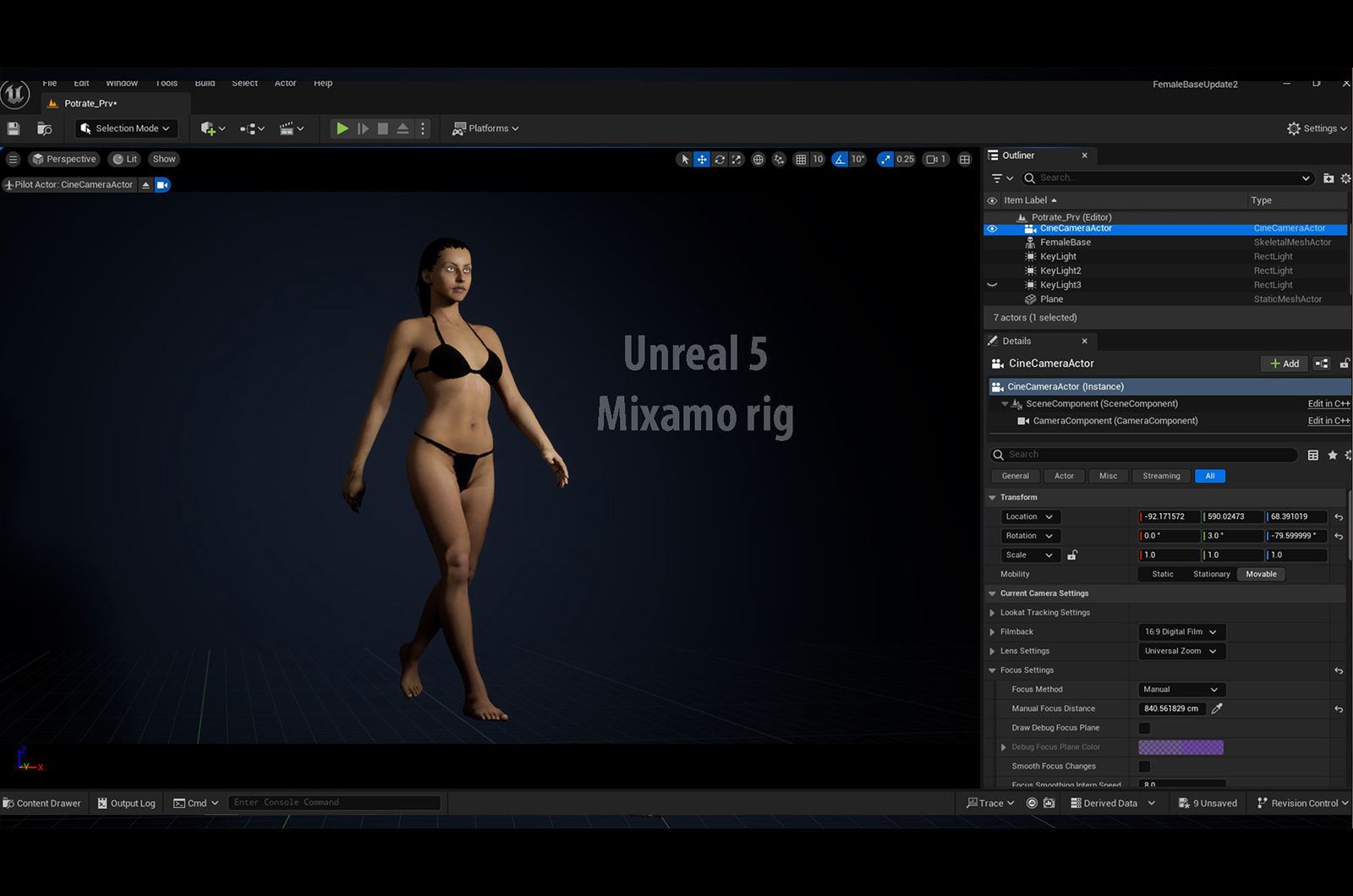This screenshot has height=896, width=1353.
Task: Open the rotation snap value 10°
Action: 858,159
